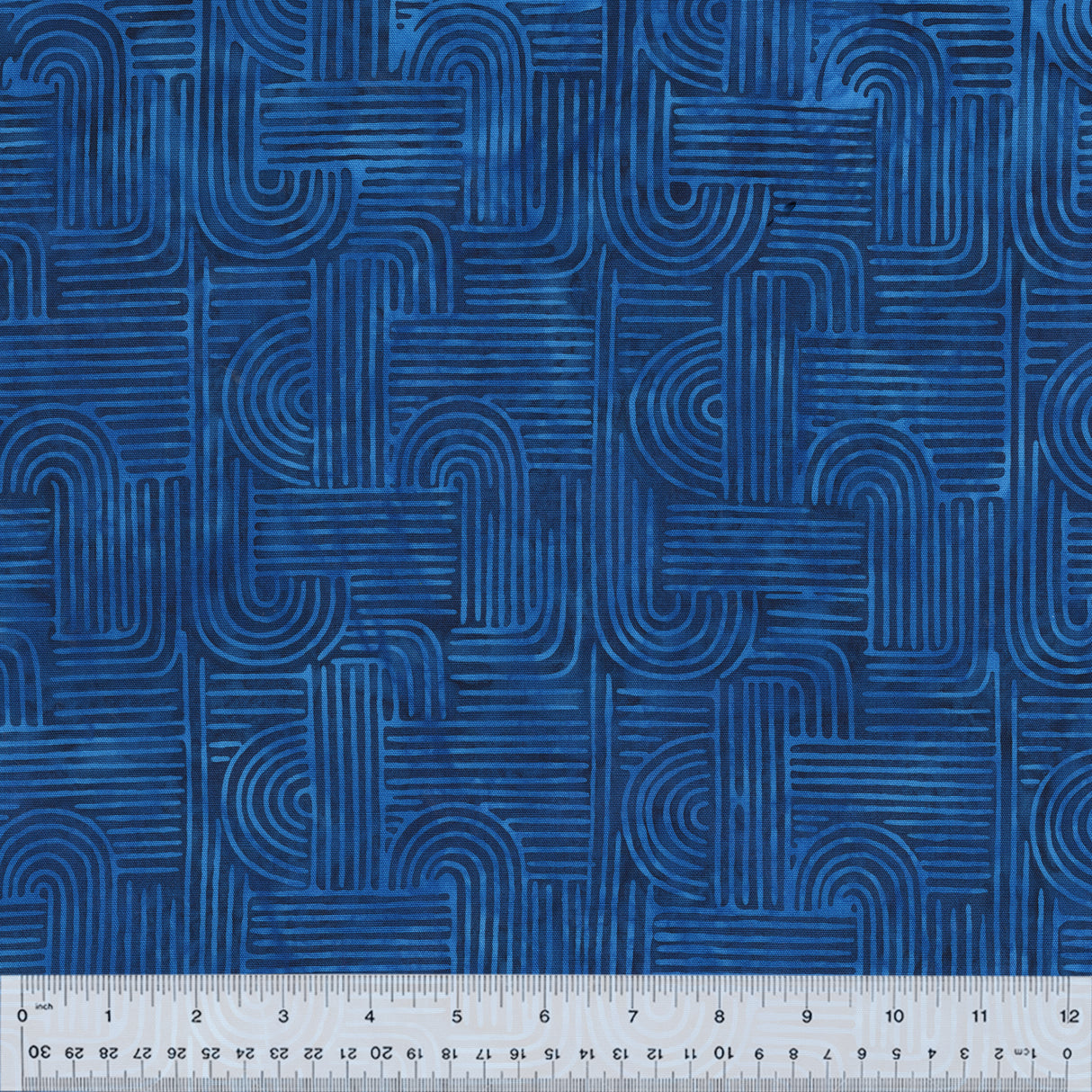Image resolution: width=1092 pixels, height=1092 pixels.
Task: Click the 12 inch mark on ruler
Action: pos(1069,1016)
